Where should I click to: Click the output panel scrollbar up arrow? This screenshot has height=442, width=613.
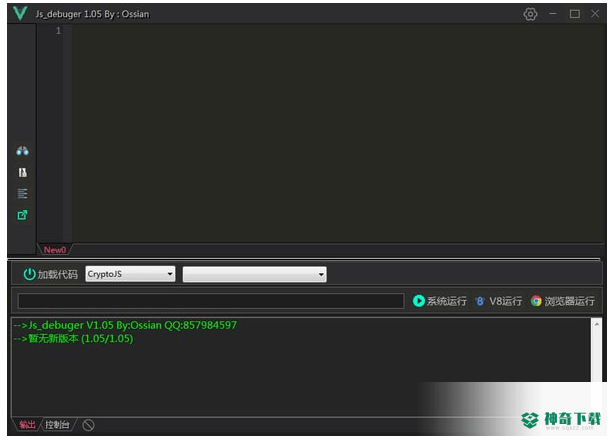point(597,325)
